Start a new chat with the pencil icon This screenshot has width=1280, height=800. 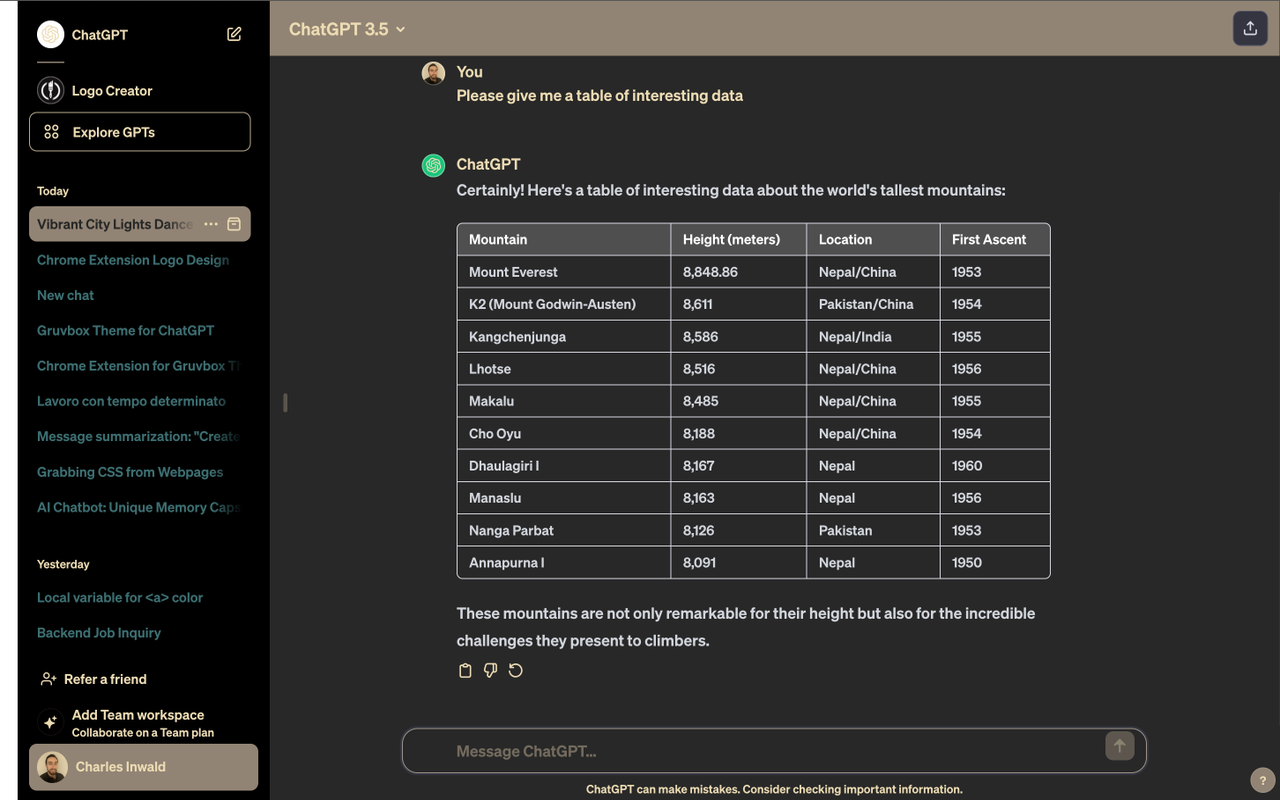tap(233, 33)
